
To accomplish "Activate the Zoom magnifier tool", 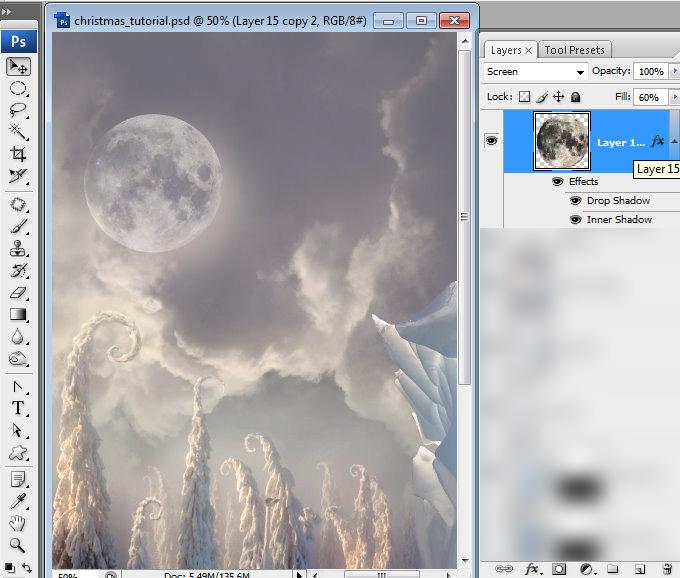I will (17, 545).
